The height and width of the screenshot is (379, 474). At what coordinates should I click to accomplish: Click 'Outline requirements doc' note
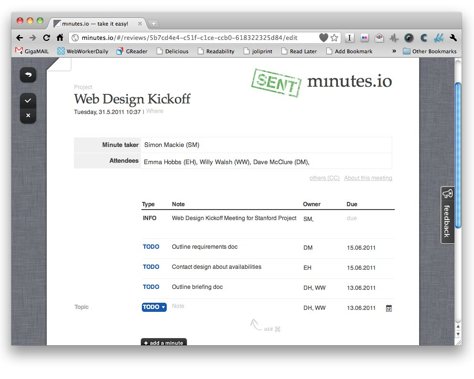click(205, 247)
